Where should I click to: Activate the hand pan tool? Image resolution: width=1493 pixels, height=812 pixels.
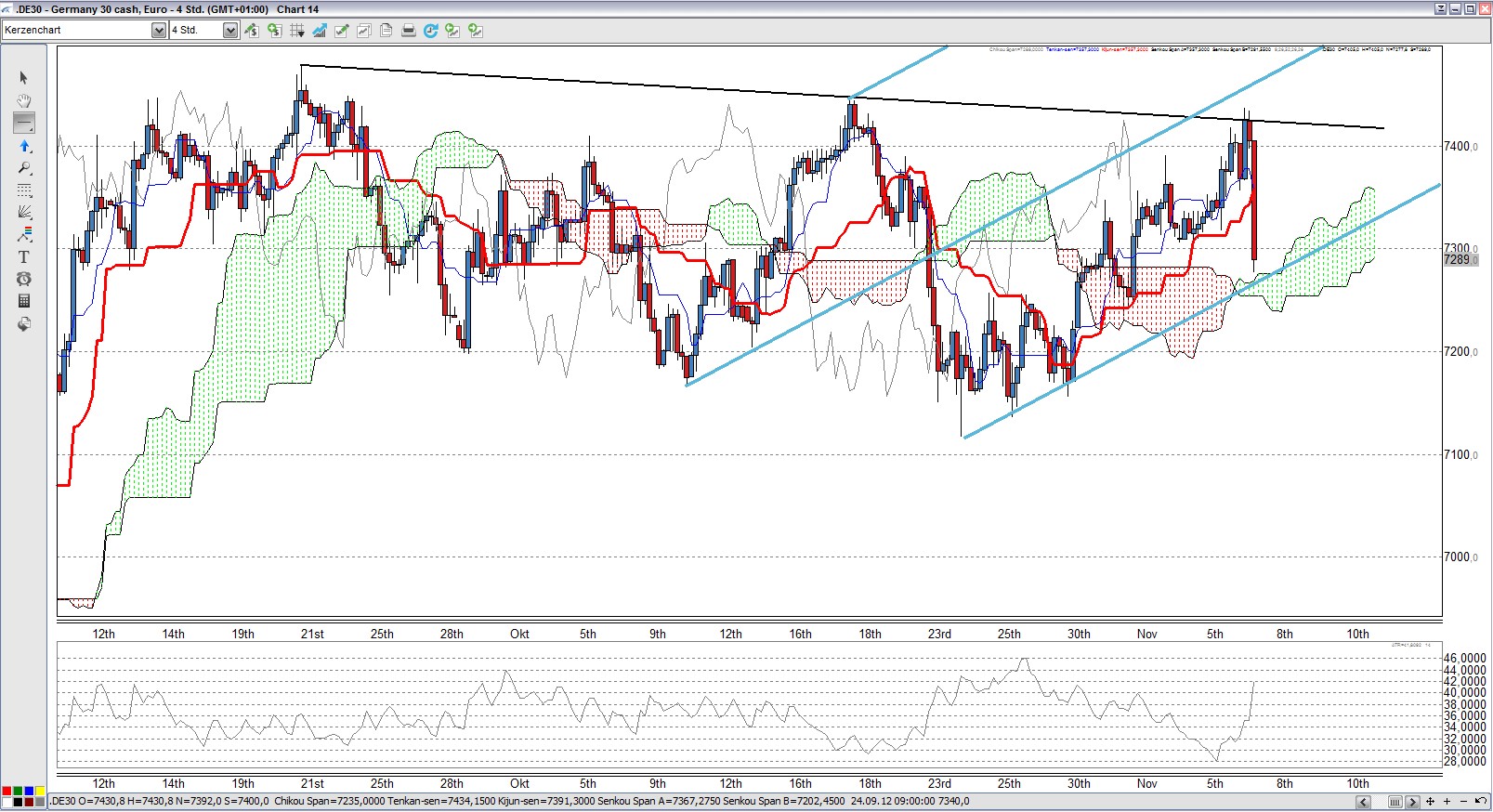point(24,100)
